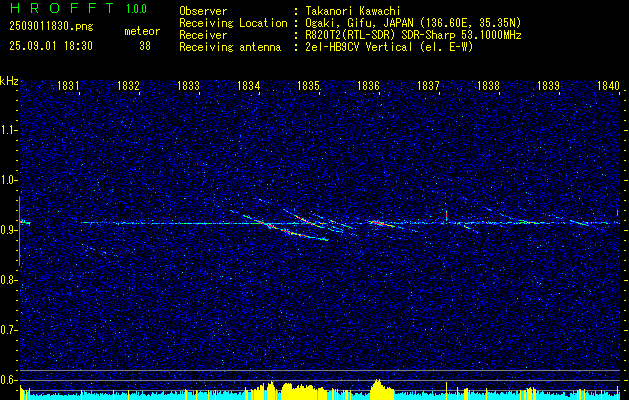
Task: Click the HROFFT title text
Action: pos(63,8)
